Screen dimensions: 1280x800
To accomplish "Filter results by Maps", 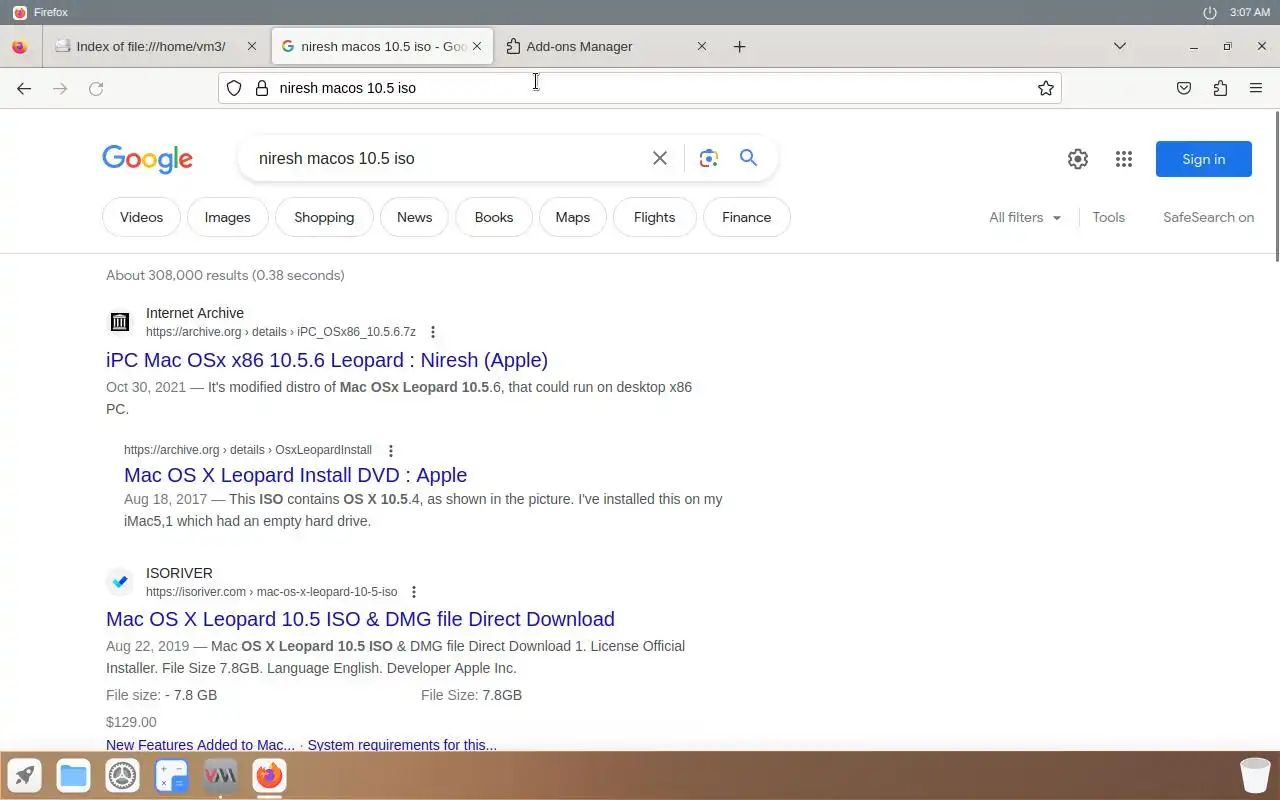I will pos(573,217).
